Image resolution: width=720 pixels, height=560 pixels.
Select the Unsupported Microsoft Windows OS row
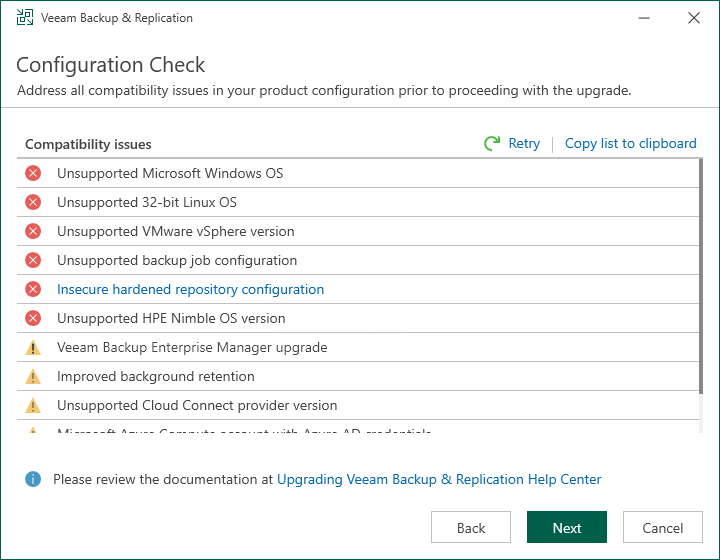pos(358,173)
